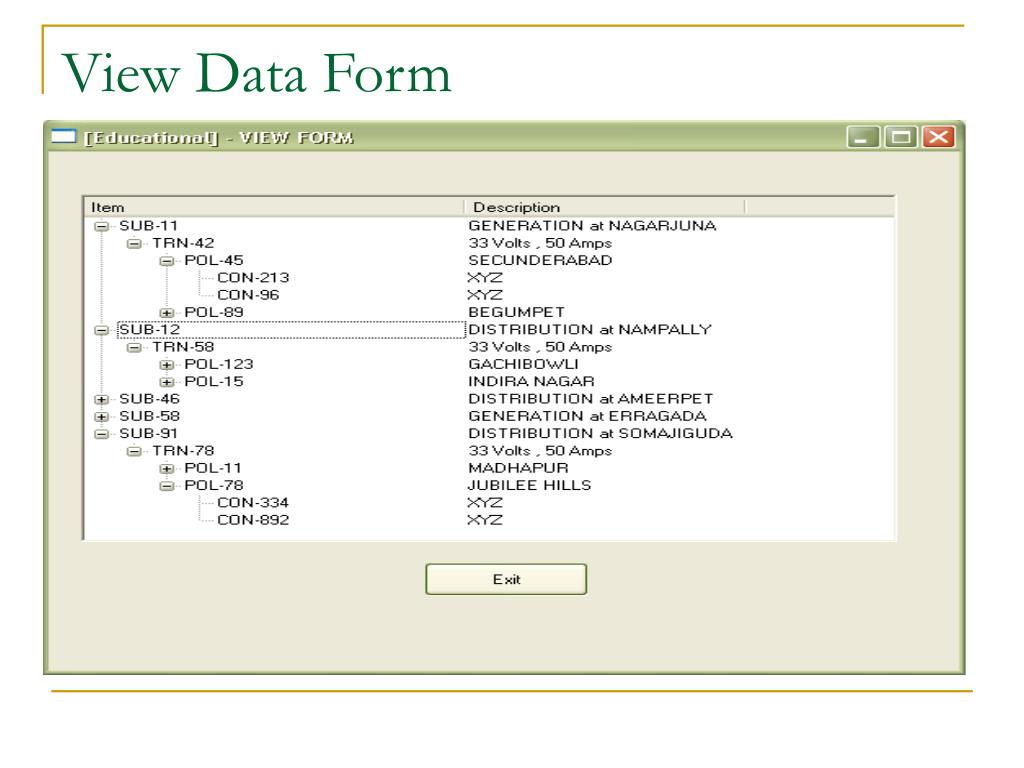Viewport: 1024px width, 768px height.
Task: Click description 'GACHIBOWLI'
Action: pos(523,364)
